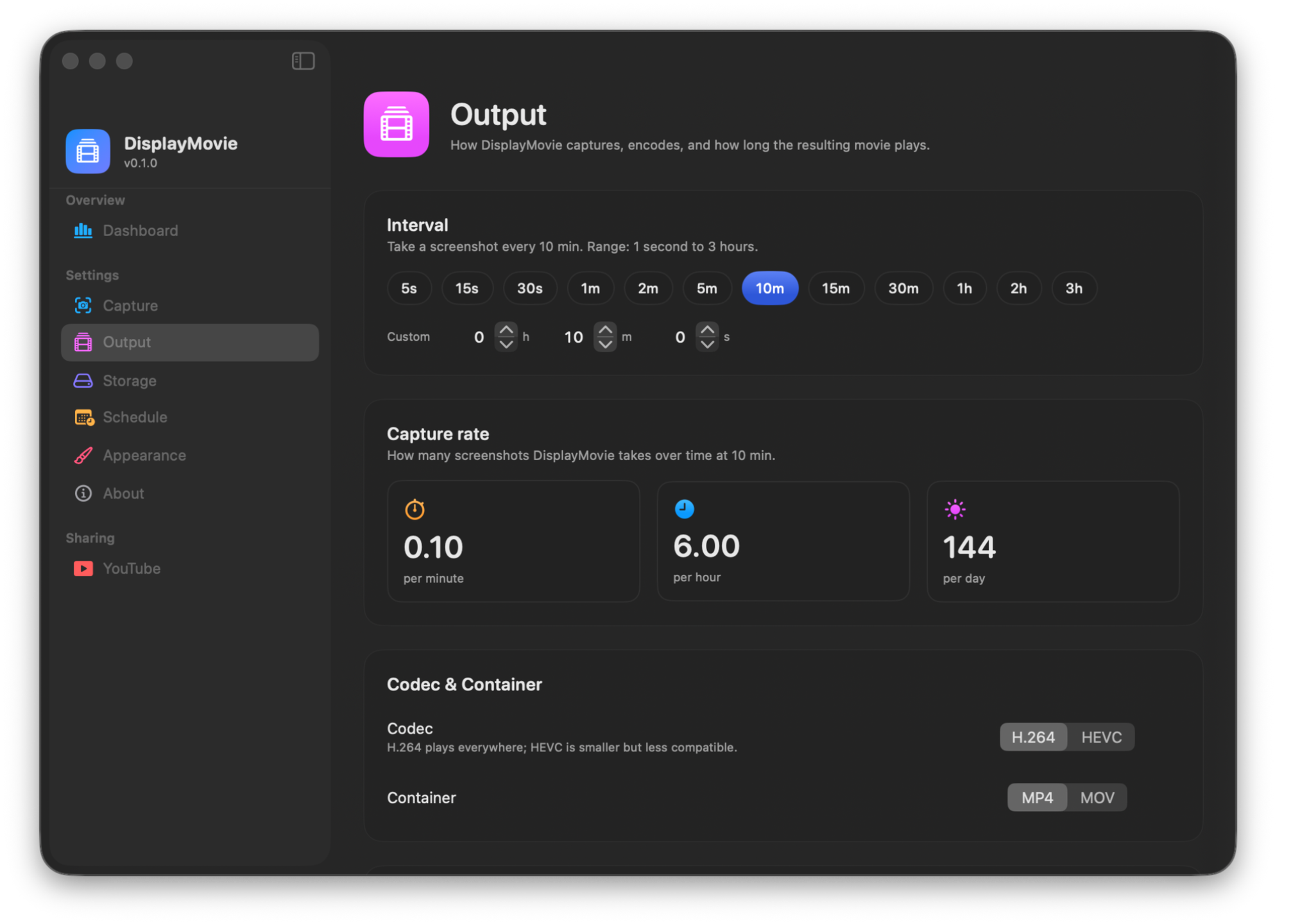Click the Schedule calendar icon
The width and height of the screenshot is (1309, 924).
pos(84,417)
